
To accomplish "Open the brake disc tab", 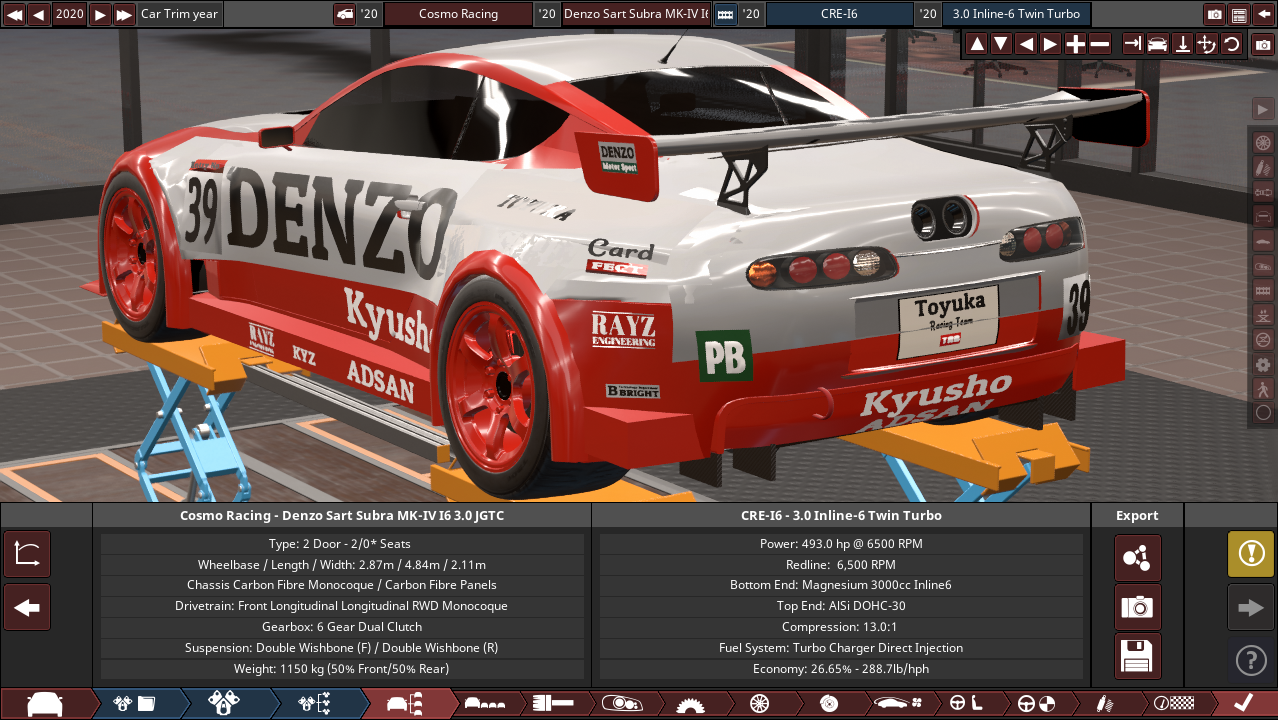I will (828, 704).
